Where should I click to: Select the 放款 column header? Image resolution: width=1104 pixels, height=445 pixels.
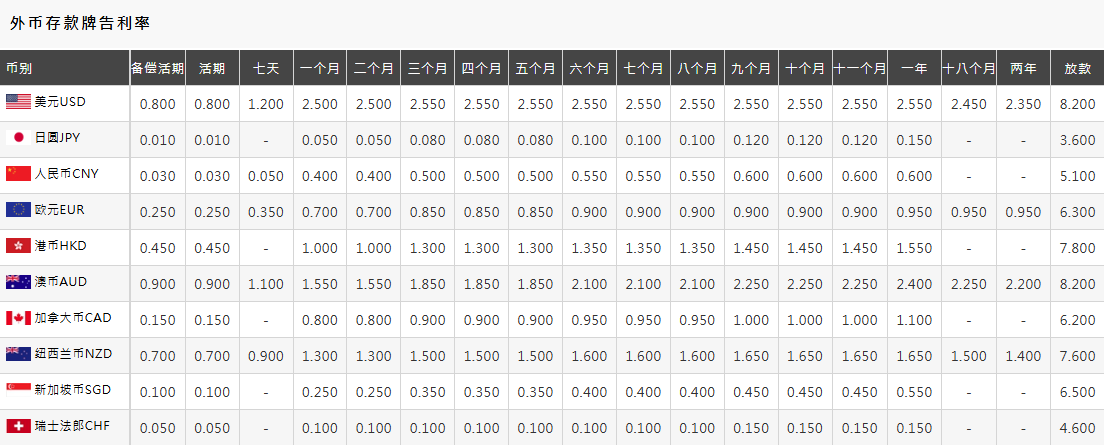point(1077,68)
